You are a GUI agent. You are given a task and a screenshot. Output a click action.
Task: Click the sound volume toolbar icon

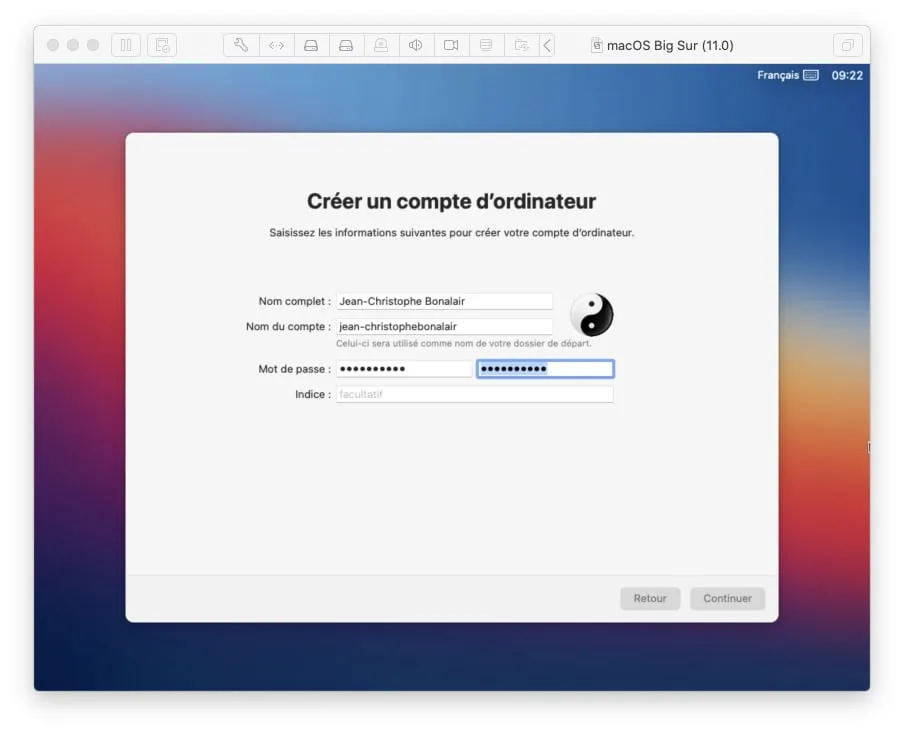416,44
